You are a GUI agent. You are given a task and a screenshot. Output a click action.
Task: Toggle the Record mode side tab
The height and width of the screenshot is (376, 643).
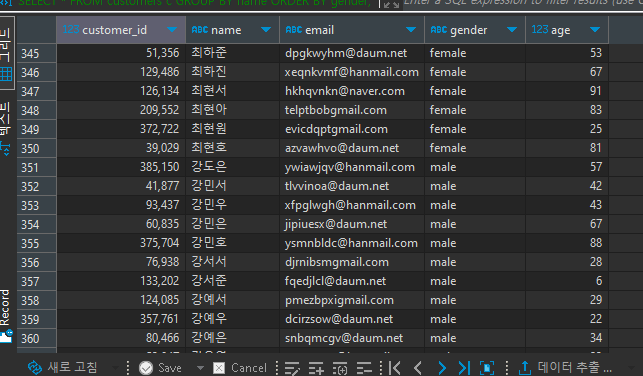tap(5, 315)
